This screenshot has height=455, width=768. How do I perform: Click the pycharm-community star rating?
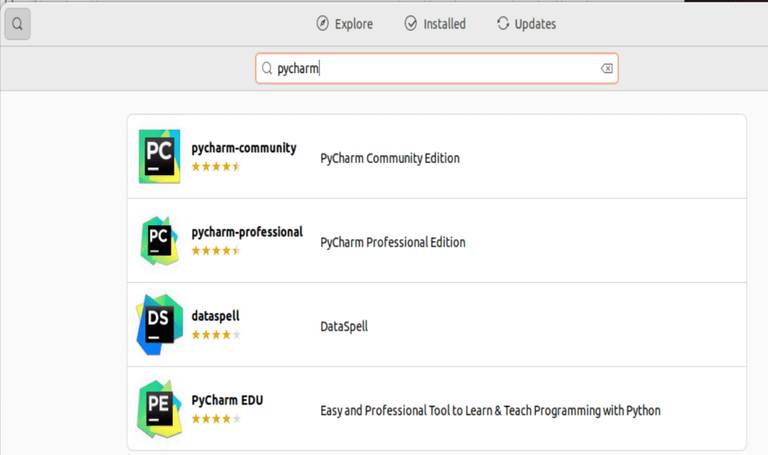pos(216,166)
